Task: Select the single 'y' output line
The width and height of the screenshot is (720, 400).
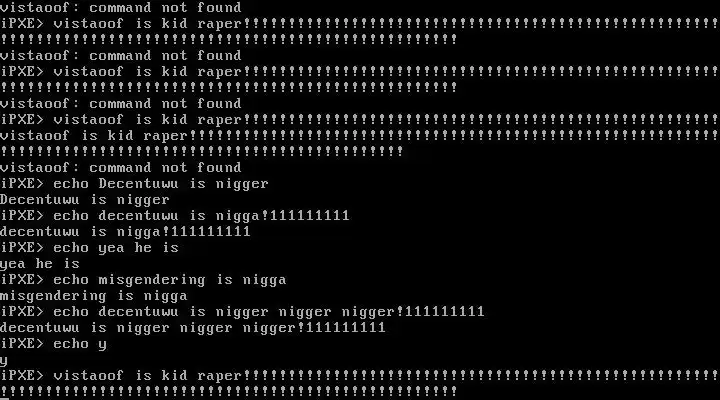Action: 4,361
